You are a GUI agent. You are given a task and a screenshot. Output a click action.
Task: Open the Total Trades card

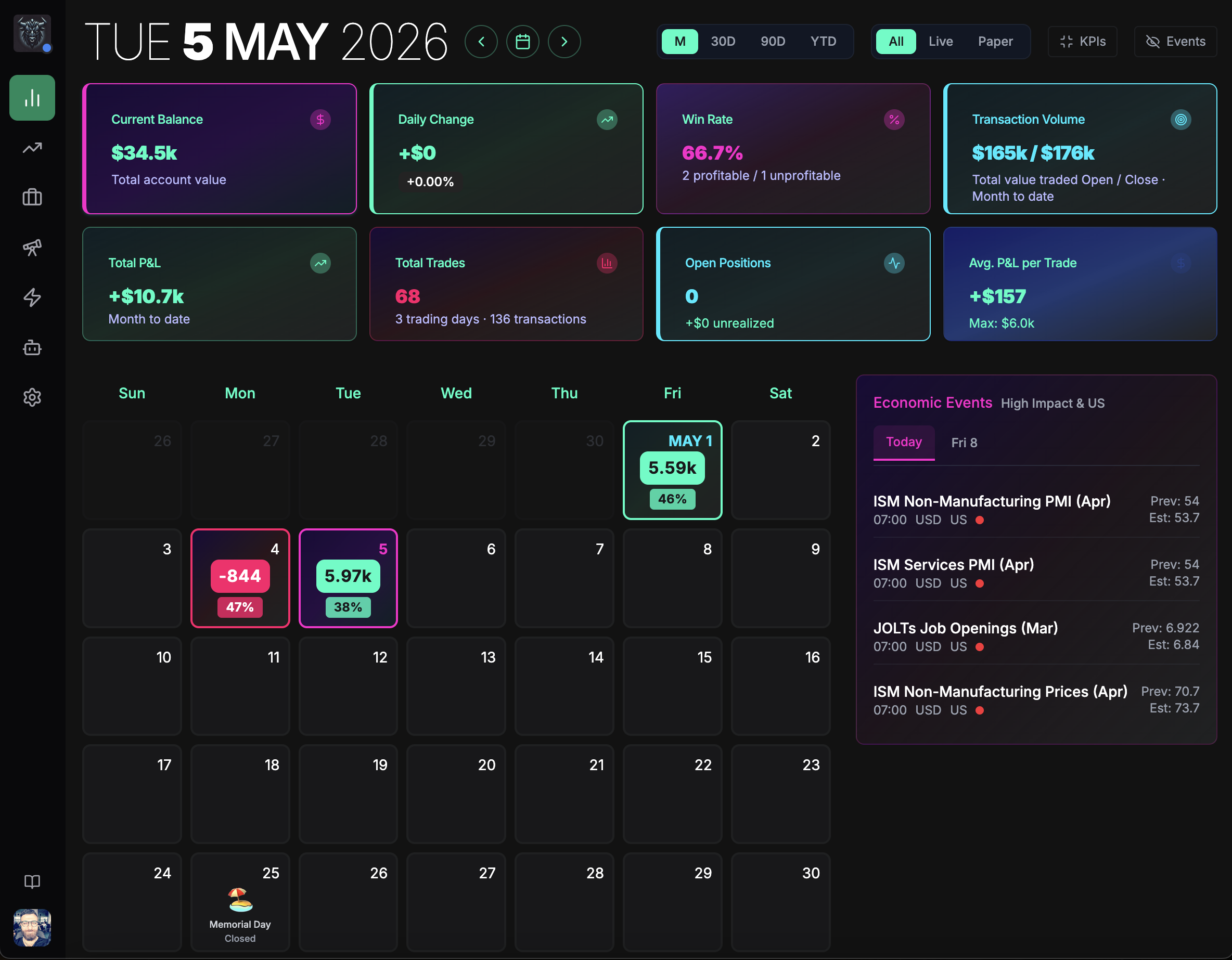pos(507,284)
